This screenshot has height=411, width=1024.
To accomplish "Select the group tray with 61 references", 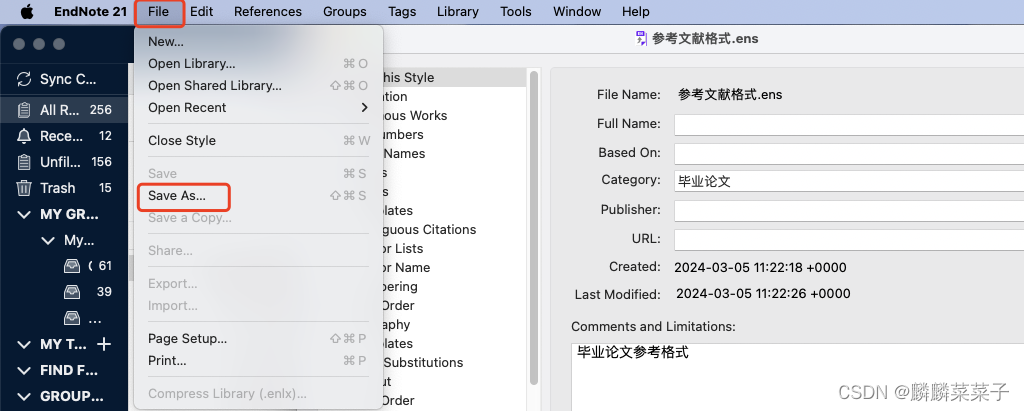I will click(x=72, y=266).
